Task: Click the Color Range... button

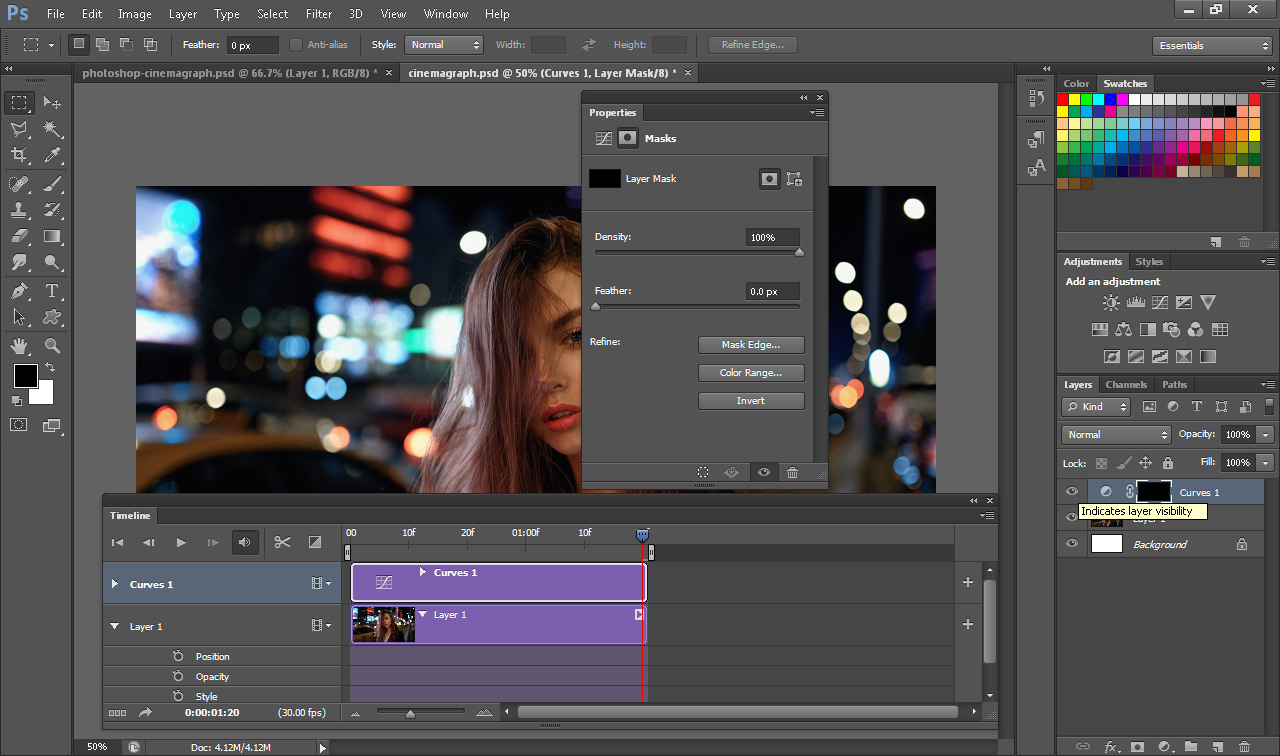Action: click(750, 373)
